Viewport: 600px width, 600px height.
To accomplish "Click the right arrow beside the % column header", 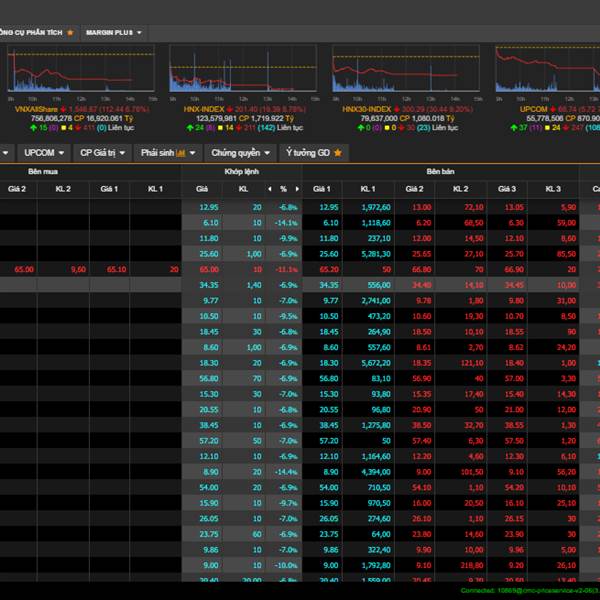I will click(297, 189).
